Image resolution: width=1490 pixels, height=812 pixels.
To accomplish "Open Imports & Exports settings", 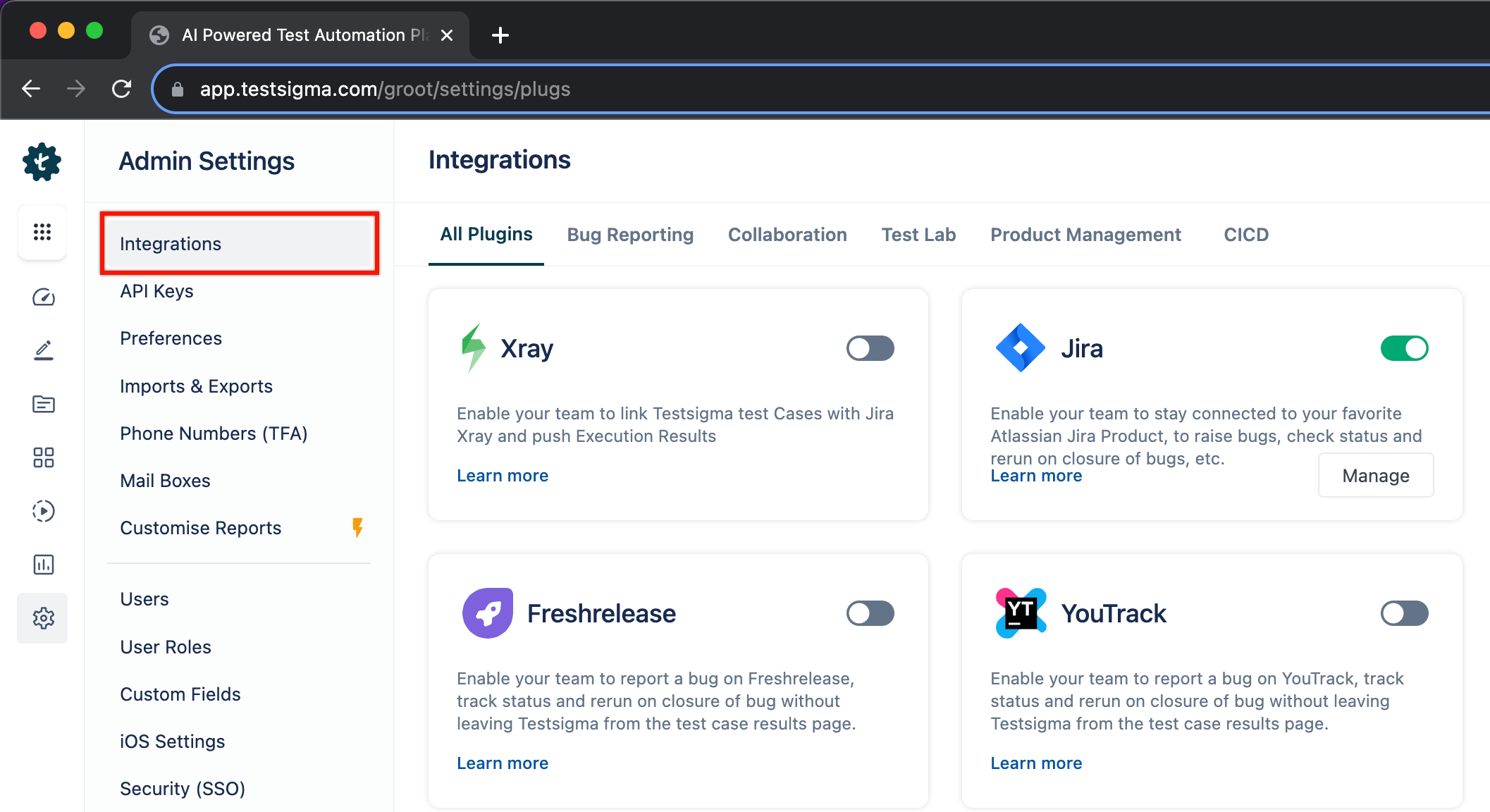I will pos(196,386).
